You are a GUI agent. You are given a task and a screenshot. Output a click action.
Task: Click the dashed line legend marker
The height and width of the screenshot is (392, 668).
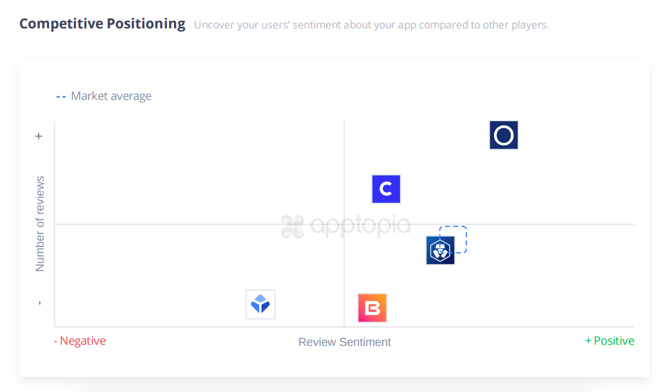tap(61, 97)
